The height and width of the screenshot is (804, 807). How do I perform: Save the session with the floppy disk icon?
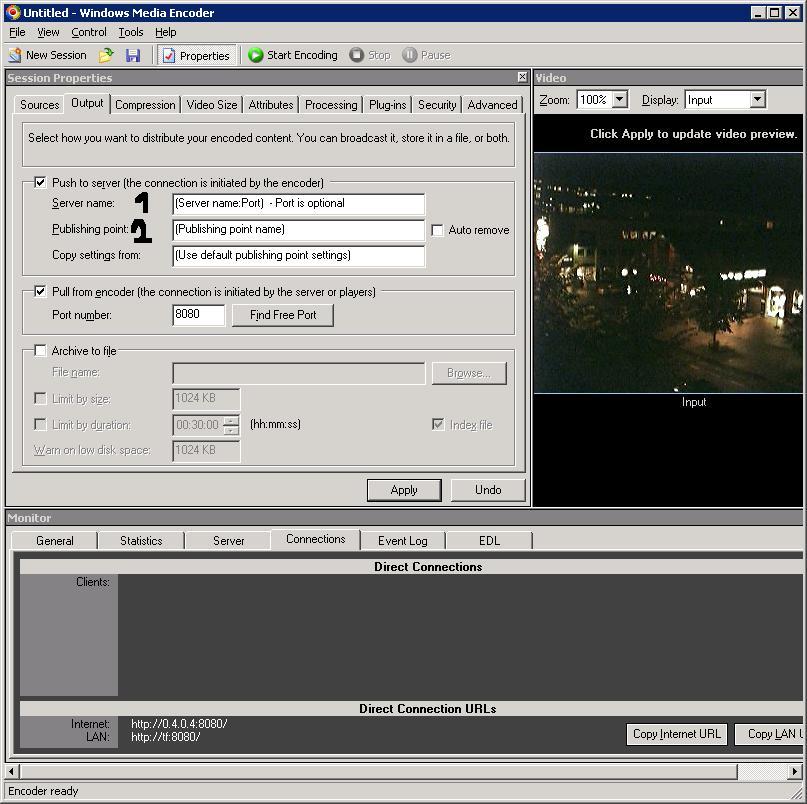[133, 55]
